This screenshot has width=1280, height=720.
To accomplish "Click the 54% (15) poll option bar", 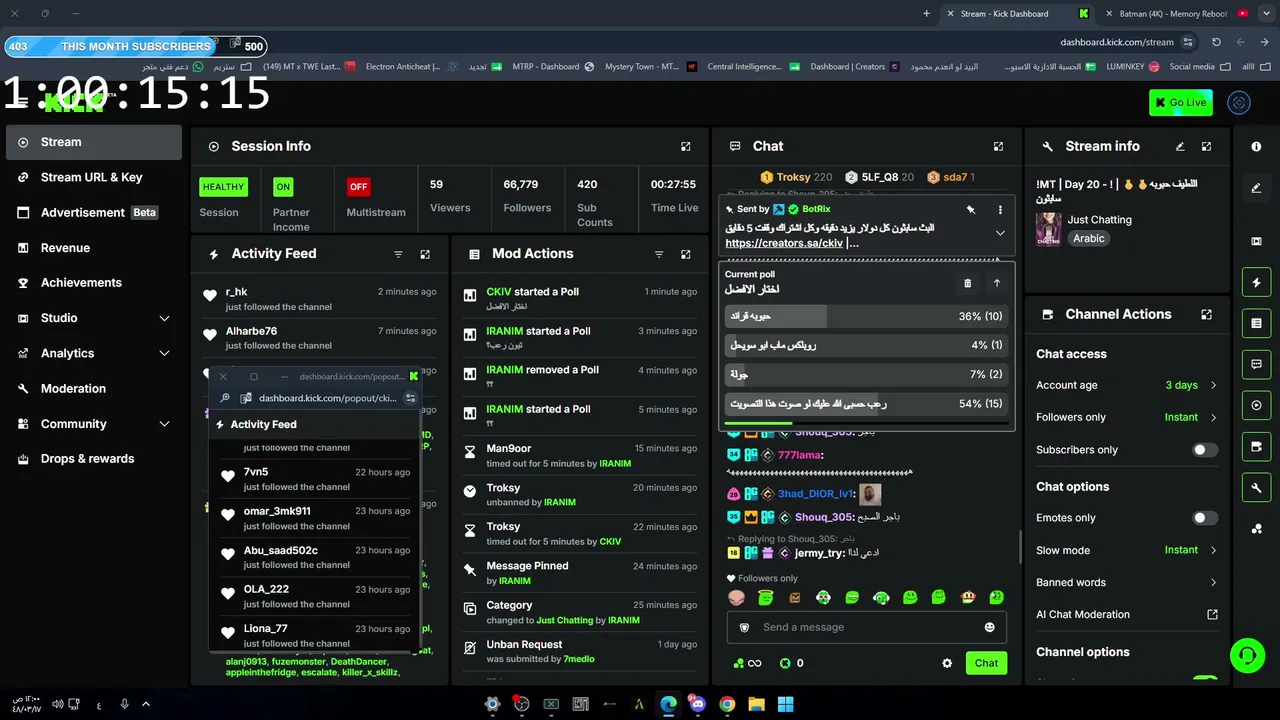I will coord(866,404).
